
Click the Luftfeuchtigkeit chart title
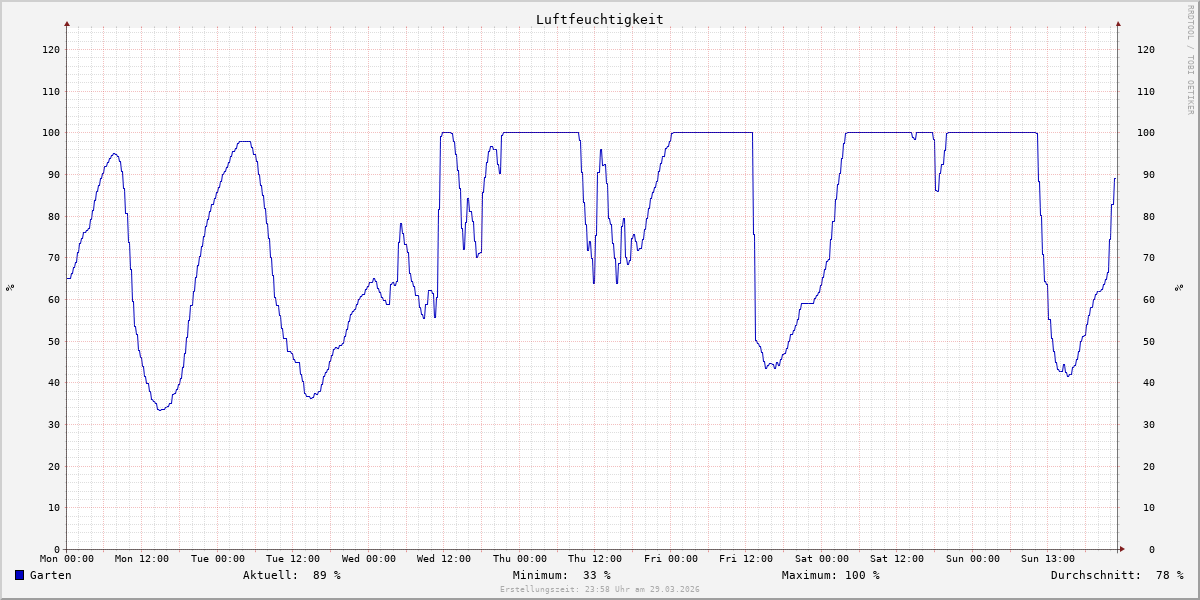coord(599,19)
